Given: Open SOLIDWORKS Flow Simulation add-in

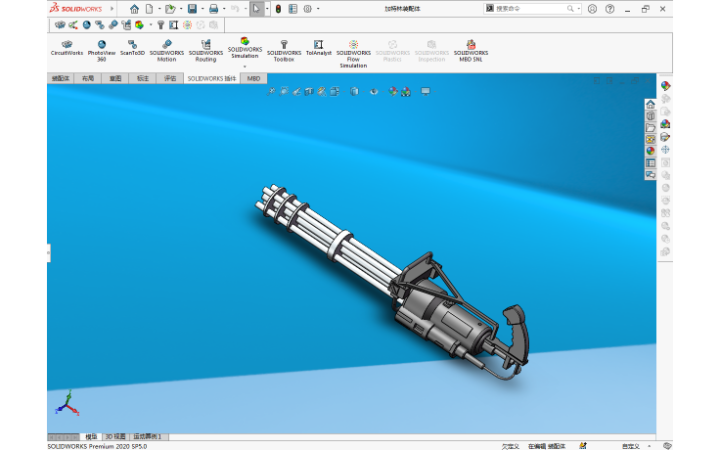Looking at the screenshot, I should click(x=353, y=50).
